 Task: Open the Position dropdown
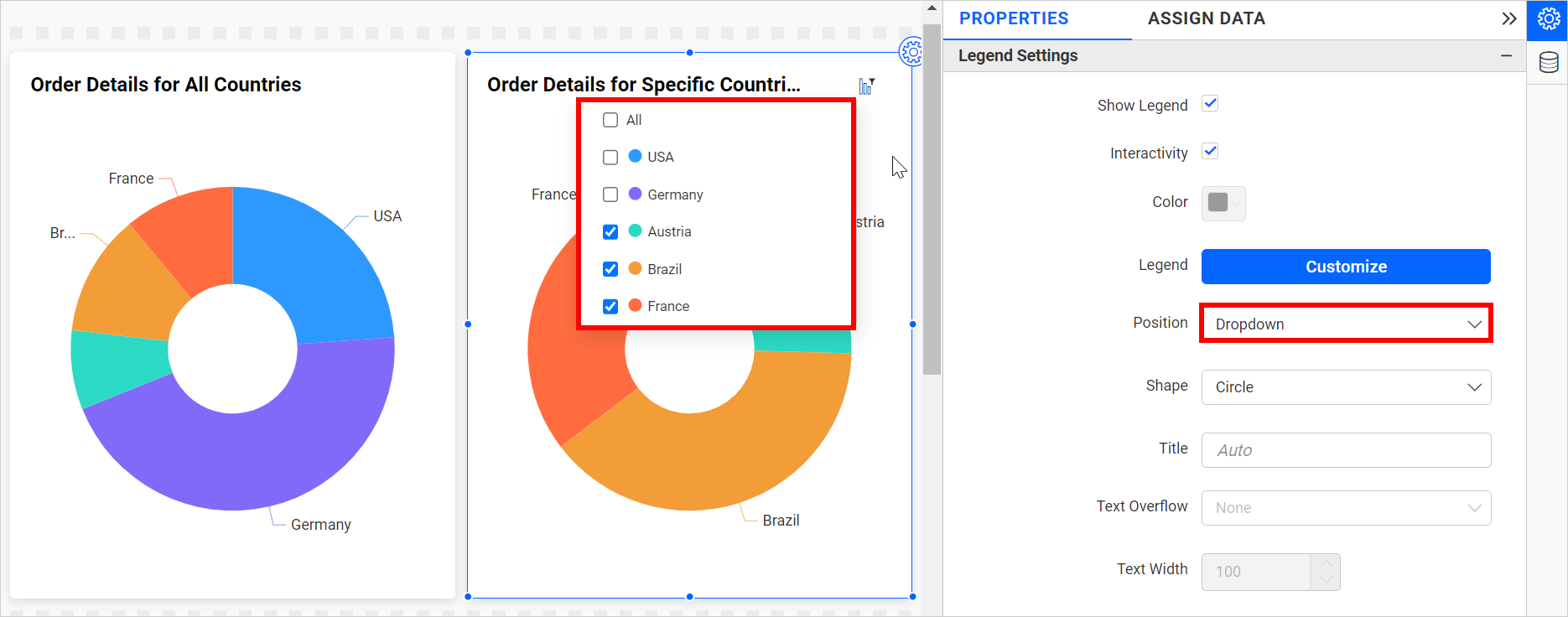[1346, 324]
